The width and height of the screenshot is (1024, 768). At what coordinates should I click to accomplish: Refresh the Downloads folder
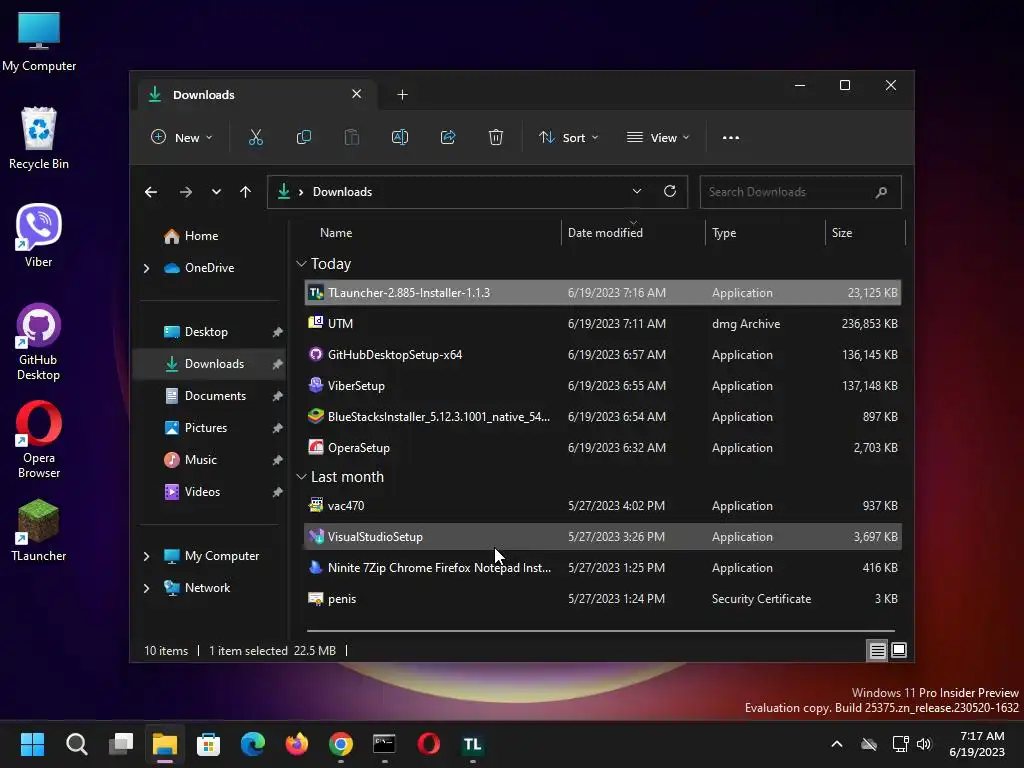coord(669,191)
